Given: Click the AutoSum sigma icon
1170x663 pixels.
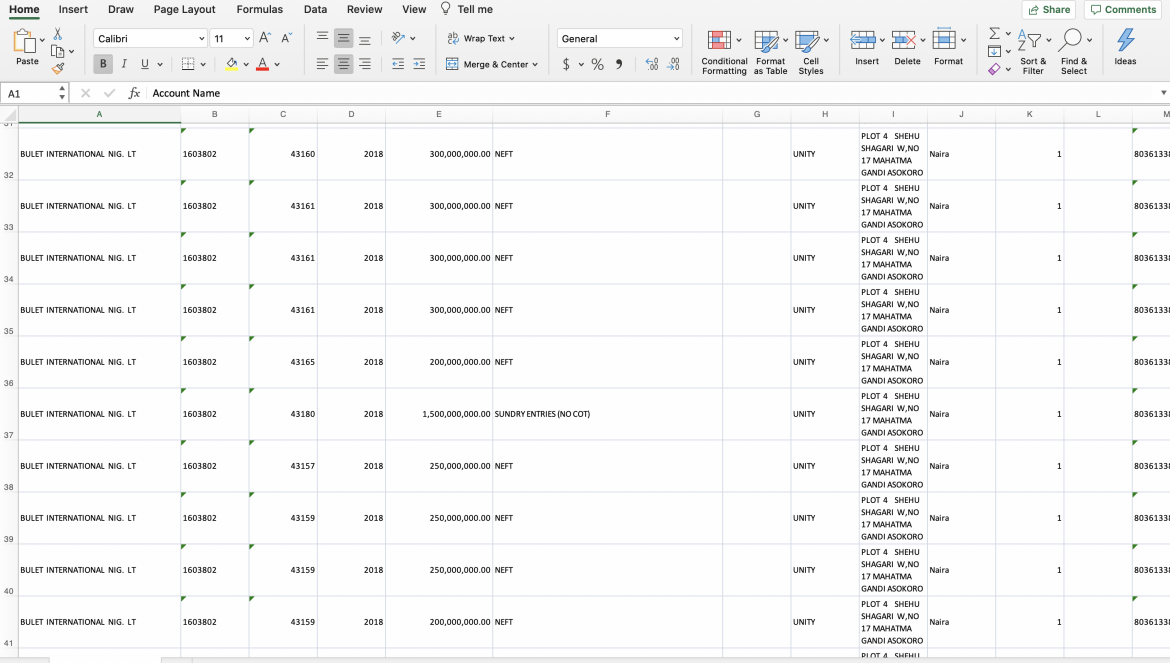Looking at the screenshot, I should tap(995, 34).
